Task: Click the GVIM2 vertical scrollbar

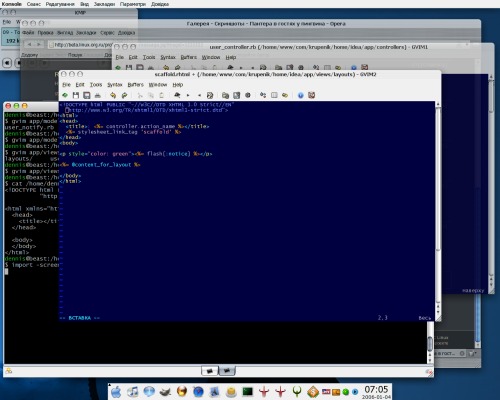Action: [438, 210]
